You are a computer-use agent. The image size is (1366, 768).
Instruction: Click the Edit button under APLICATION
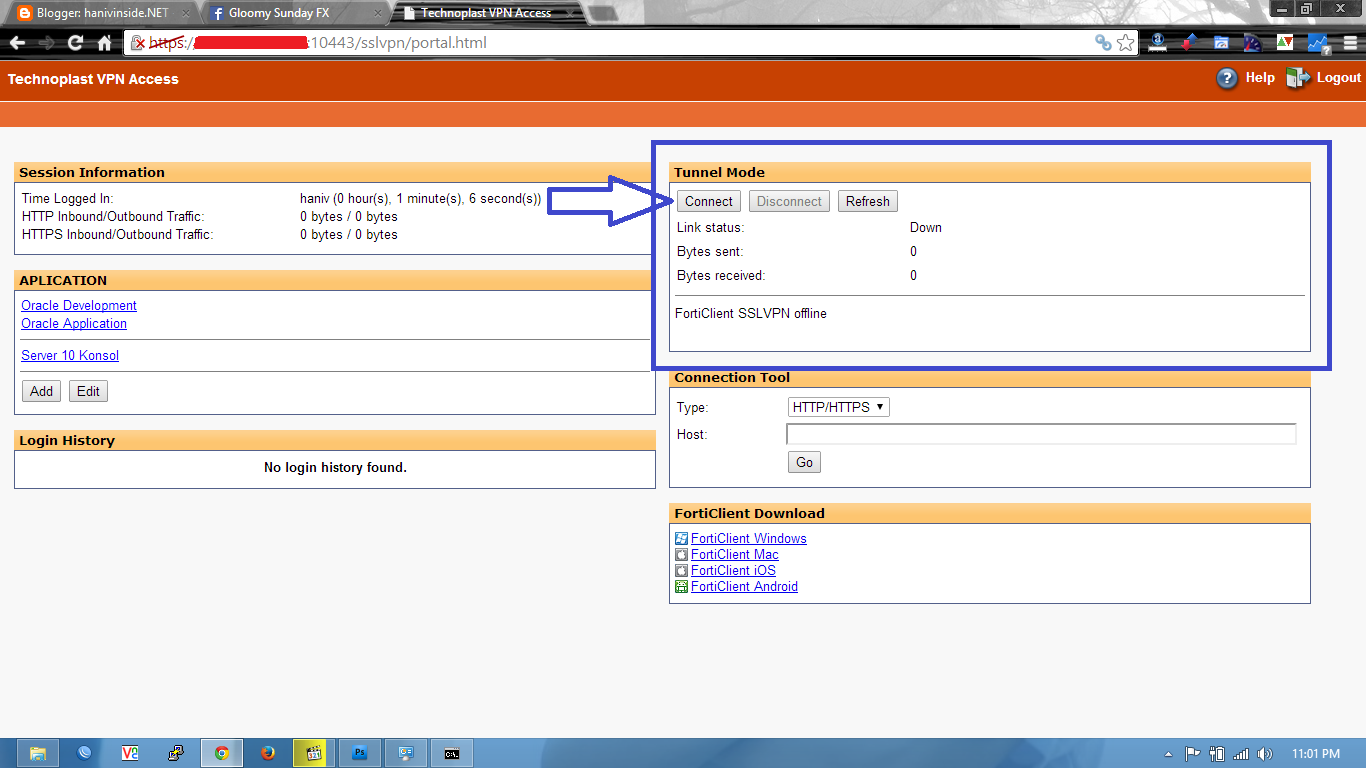(88, 391)
